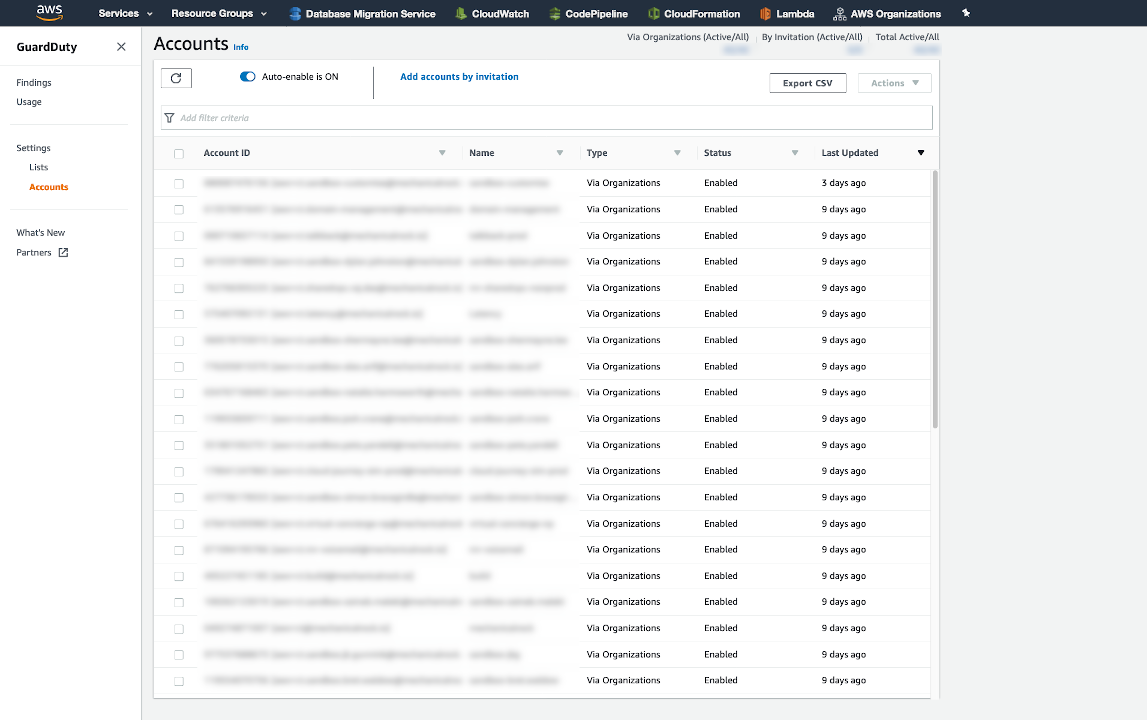Open Status column filter arrow

pos(795,153)
